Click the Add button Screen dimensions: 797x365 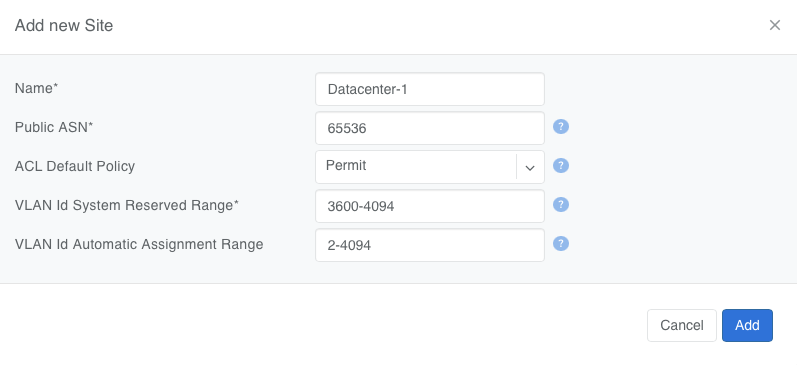(x=747, y=325)
